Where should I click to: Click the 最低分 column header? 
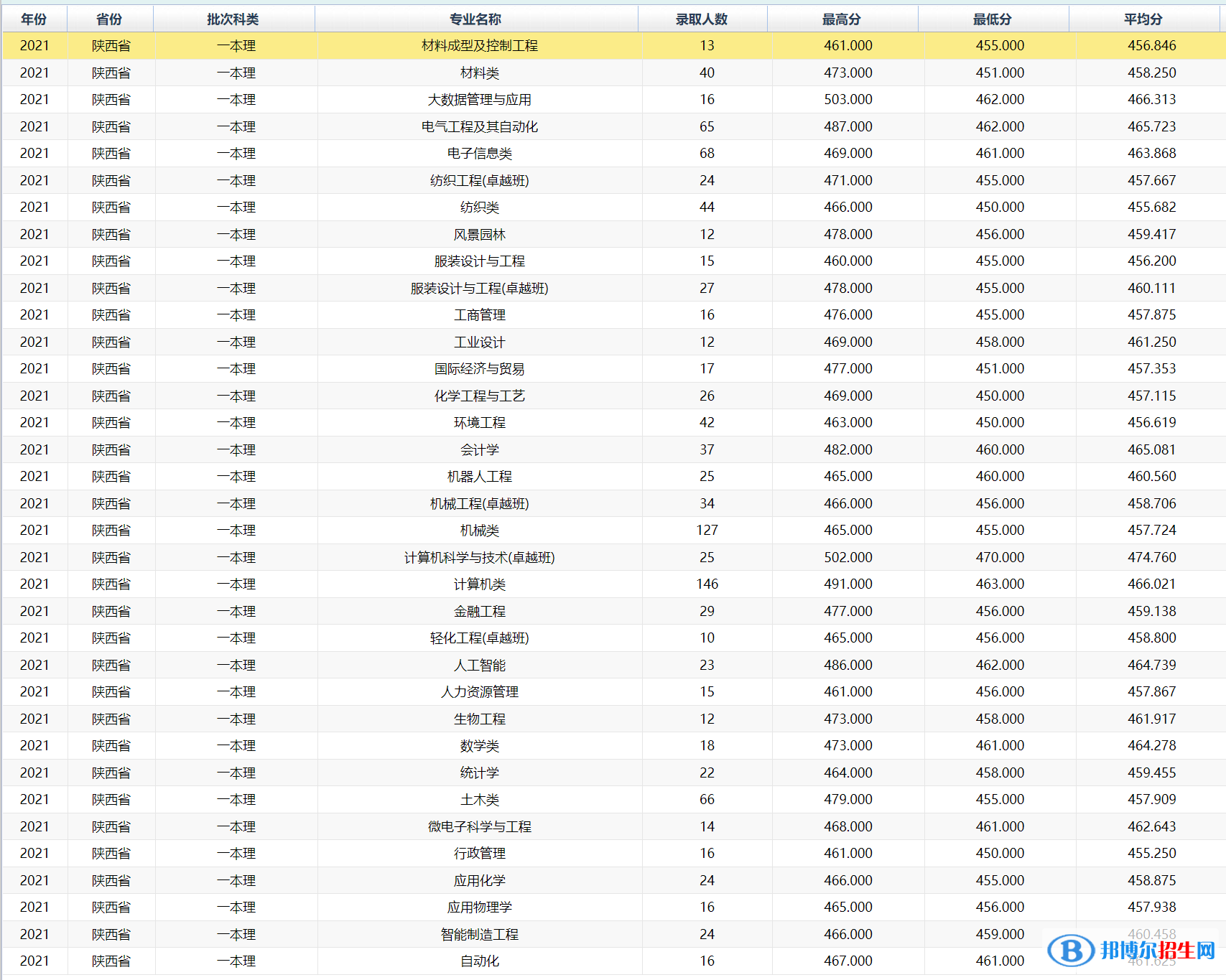click(x=993, y=19)
